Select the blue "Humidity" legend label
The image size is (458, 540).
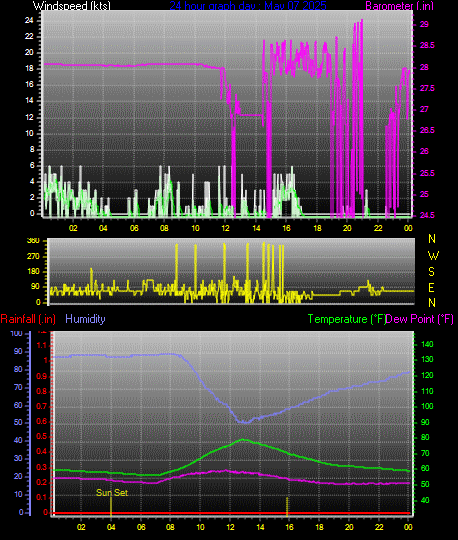point(85,319)
